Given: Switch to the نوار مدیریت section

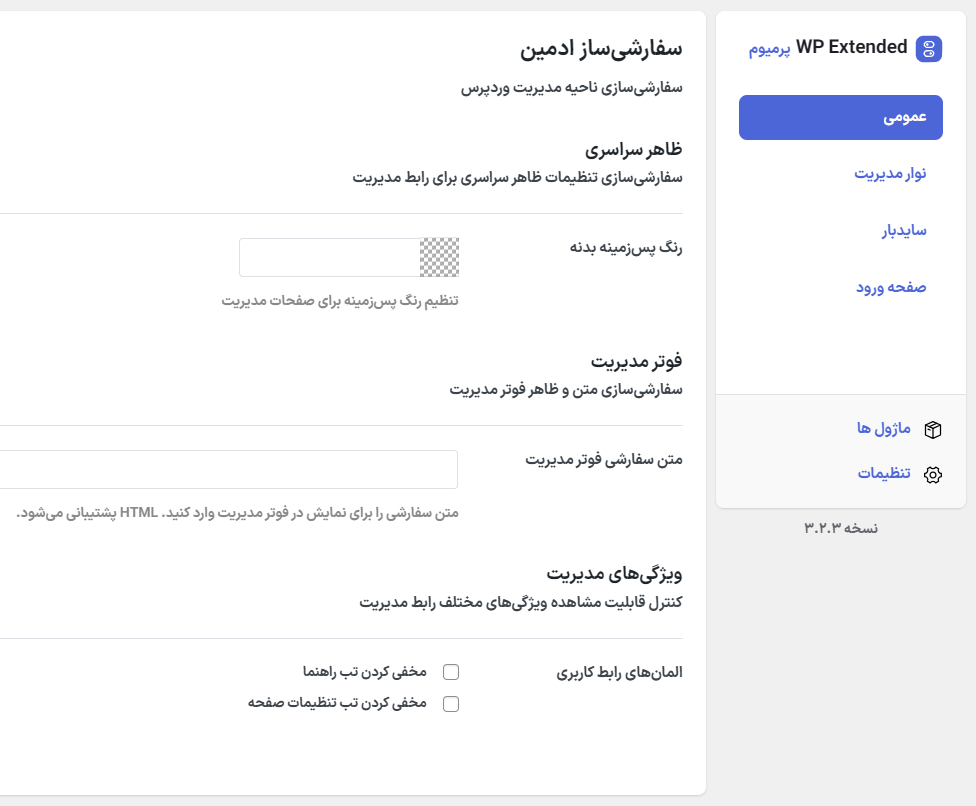Looking at the screenshot, I should coord(891,173).
